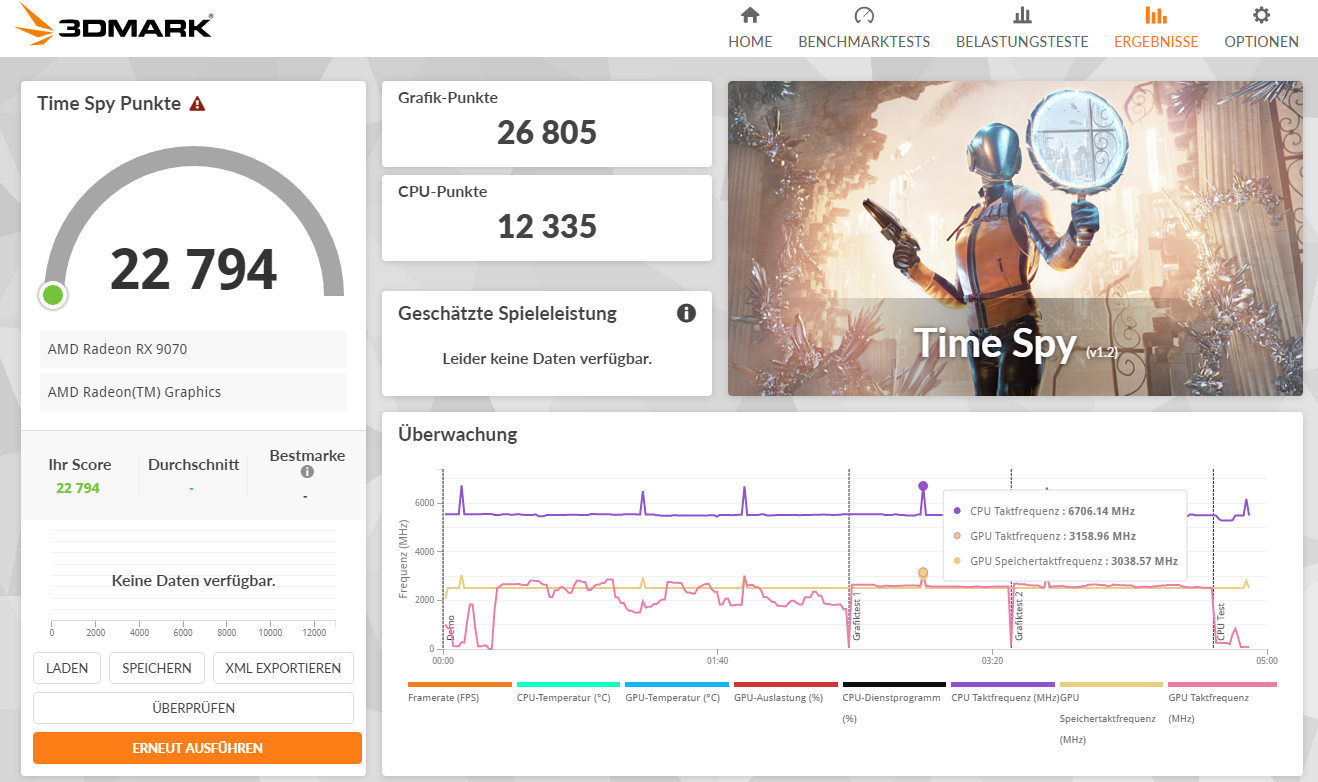Click 'Leider keine Daten verfügbar.' message
The width and height of the screenshot is (1318, 782).
[547, 358]
